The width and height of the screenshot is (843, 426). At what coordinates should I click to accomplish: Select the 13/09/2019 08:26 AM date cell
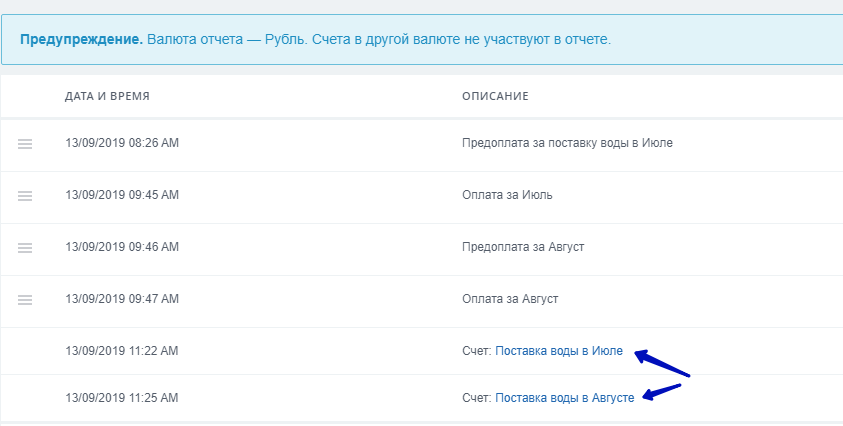coord(122,143)
